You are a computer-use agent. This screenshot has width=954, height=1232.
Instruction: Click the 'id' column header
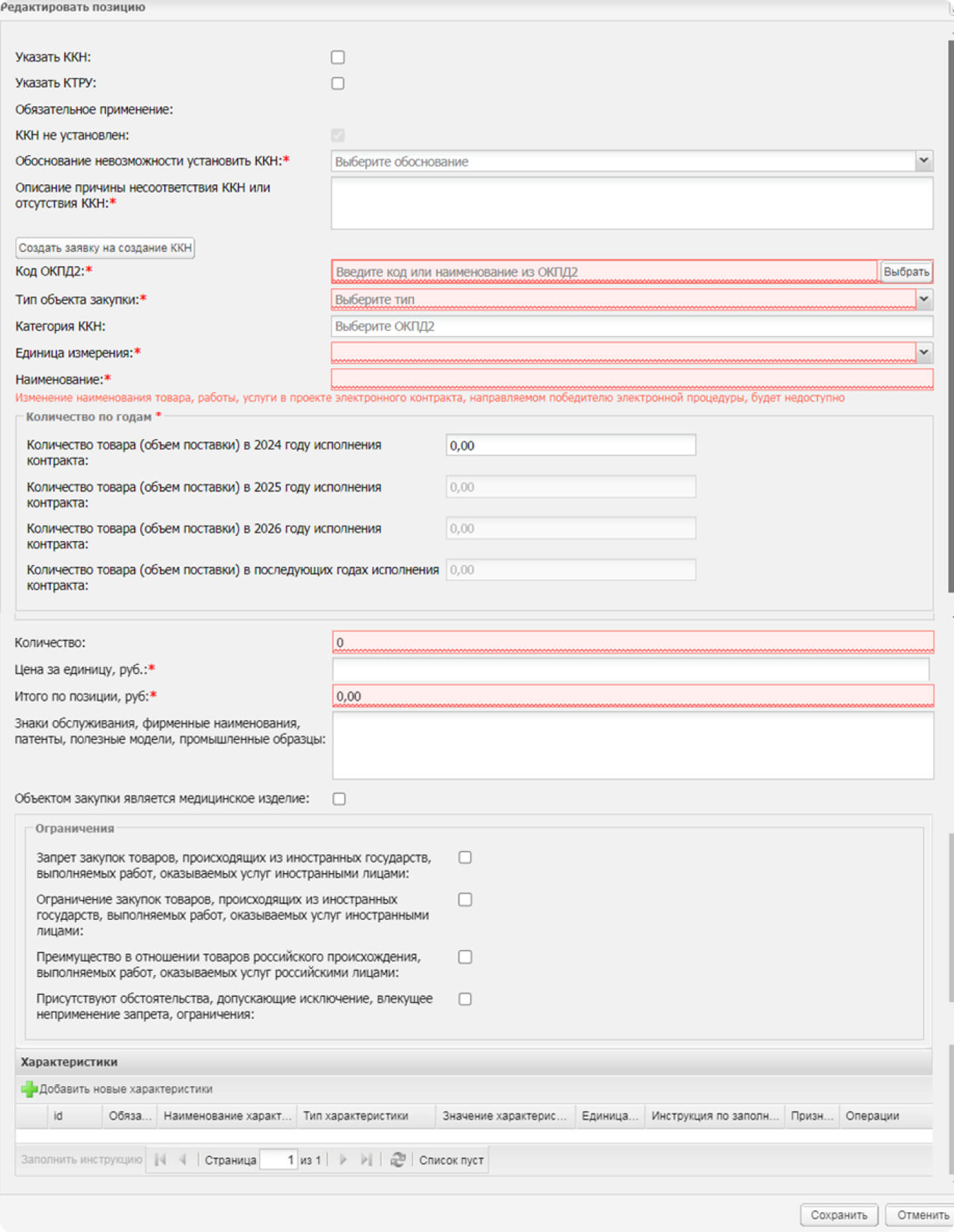[75, 1116]
